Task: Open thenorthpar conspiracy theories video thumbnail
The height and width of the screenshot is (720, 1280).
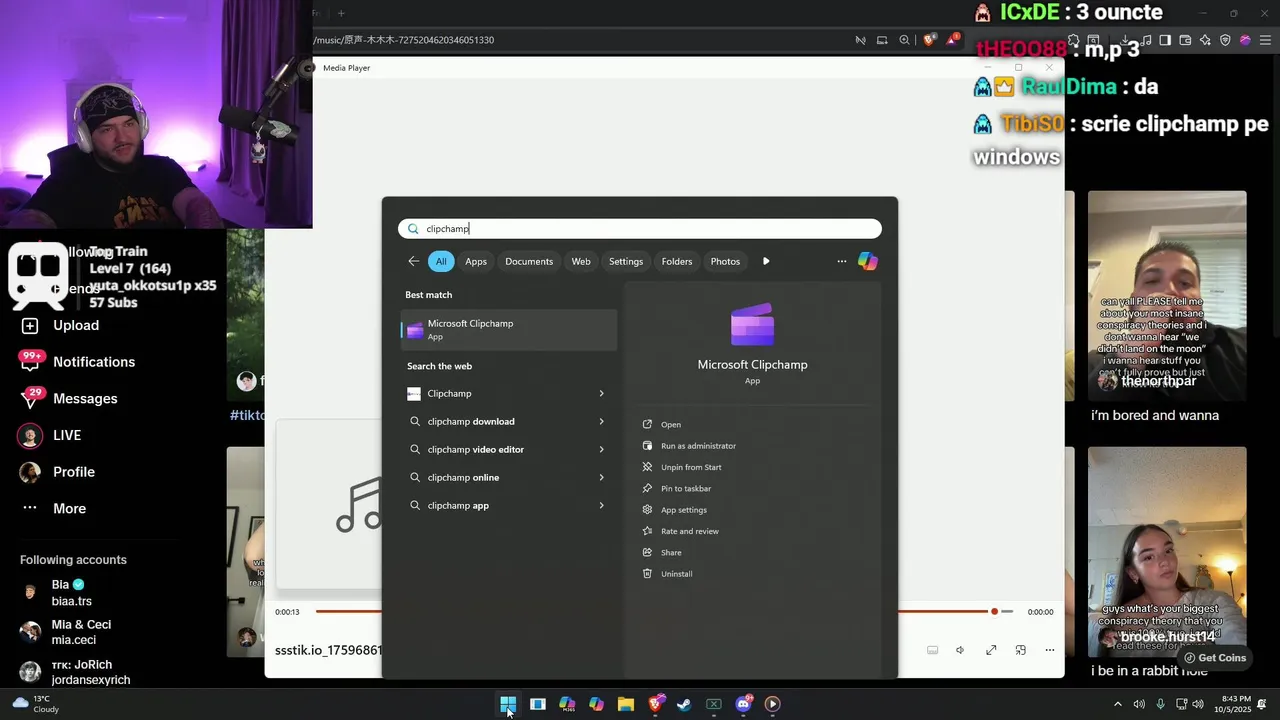Action: [1167, 295]
